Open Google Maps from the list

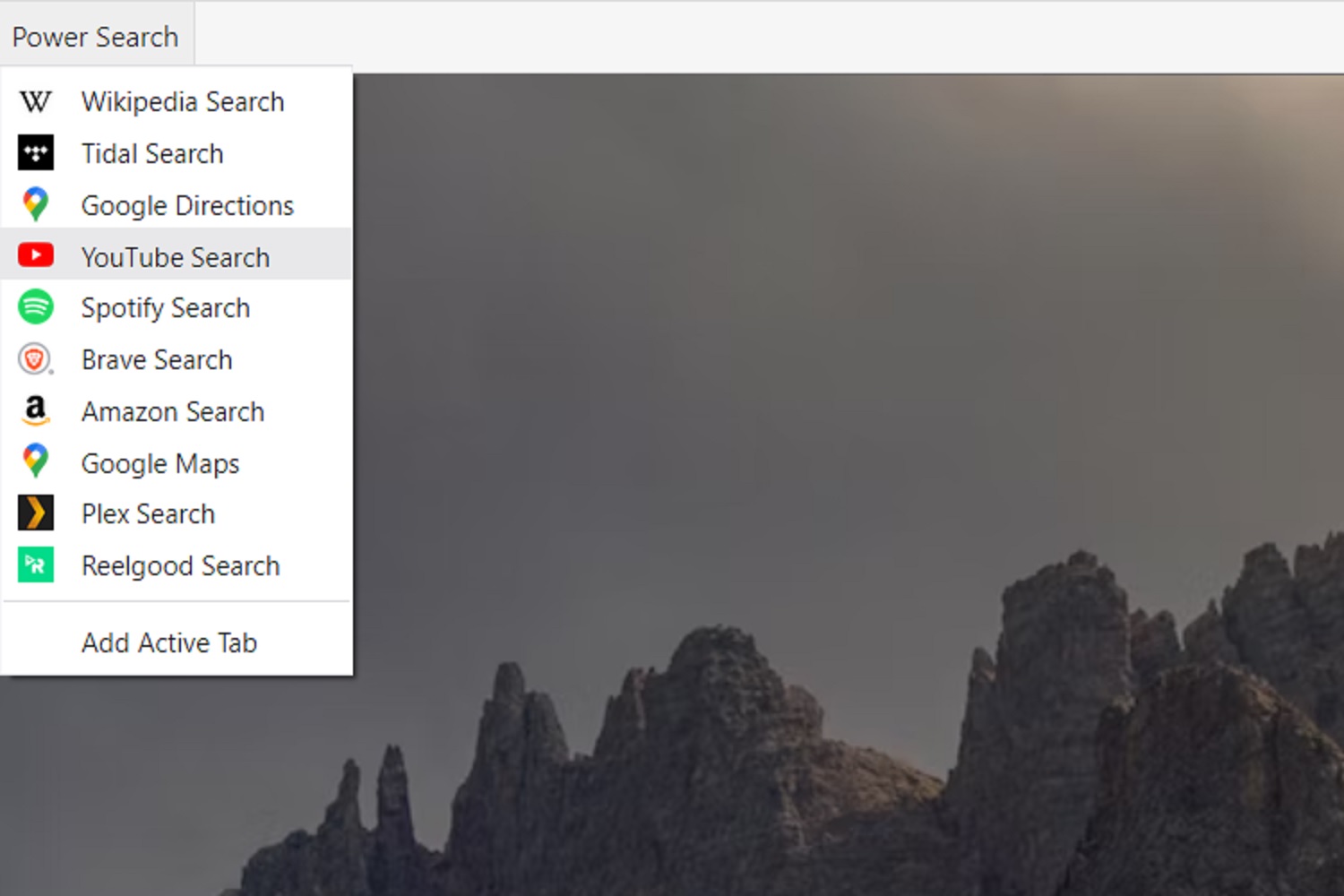click(160, 462)
